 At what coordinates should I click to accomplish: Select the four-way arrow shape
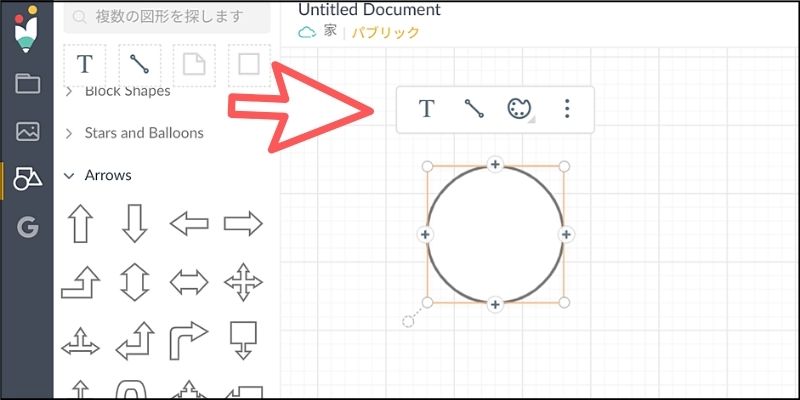(243, 282)
